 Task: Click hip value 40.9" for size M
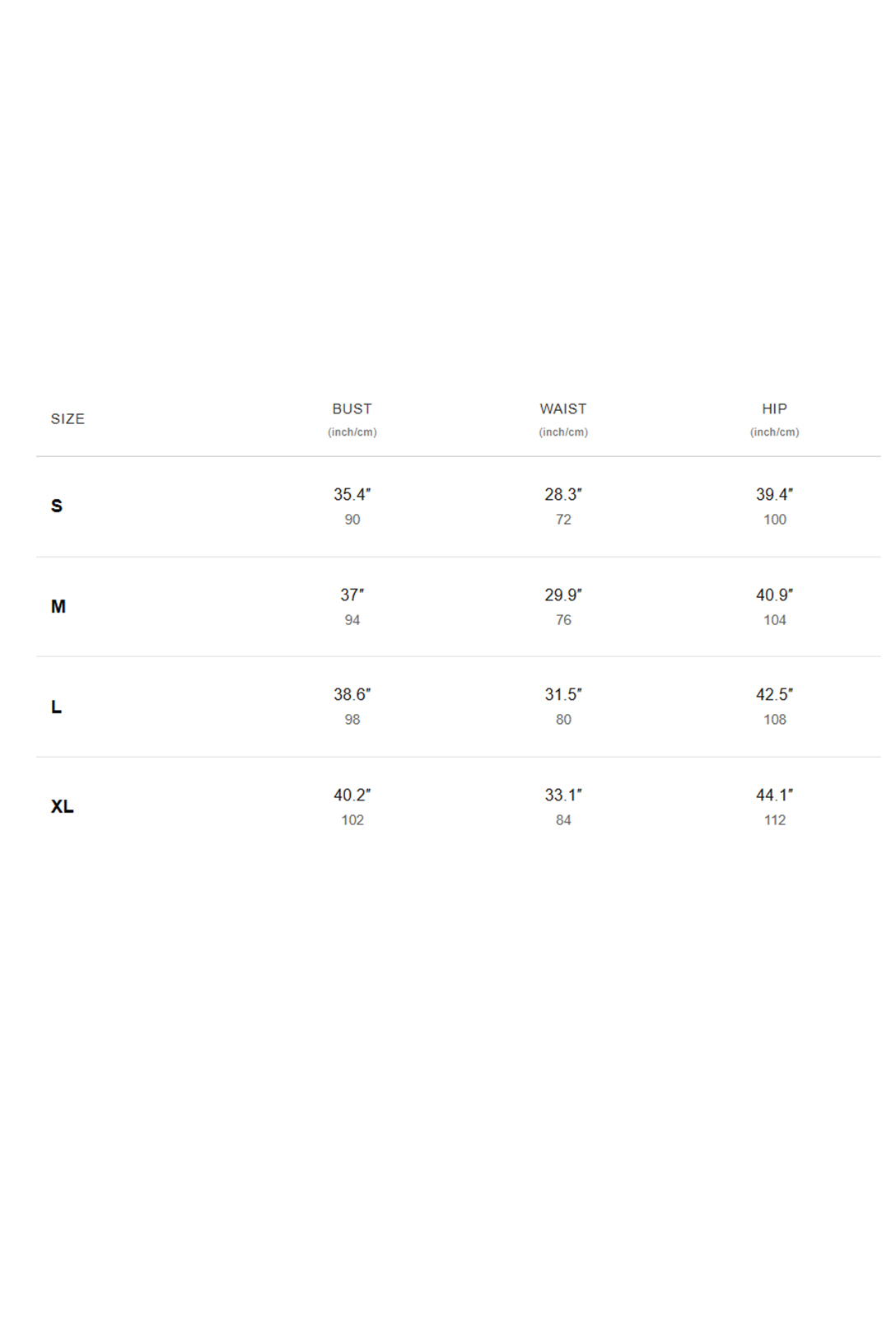[x=774, y=595]
